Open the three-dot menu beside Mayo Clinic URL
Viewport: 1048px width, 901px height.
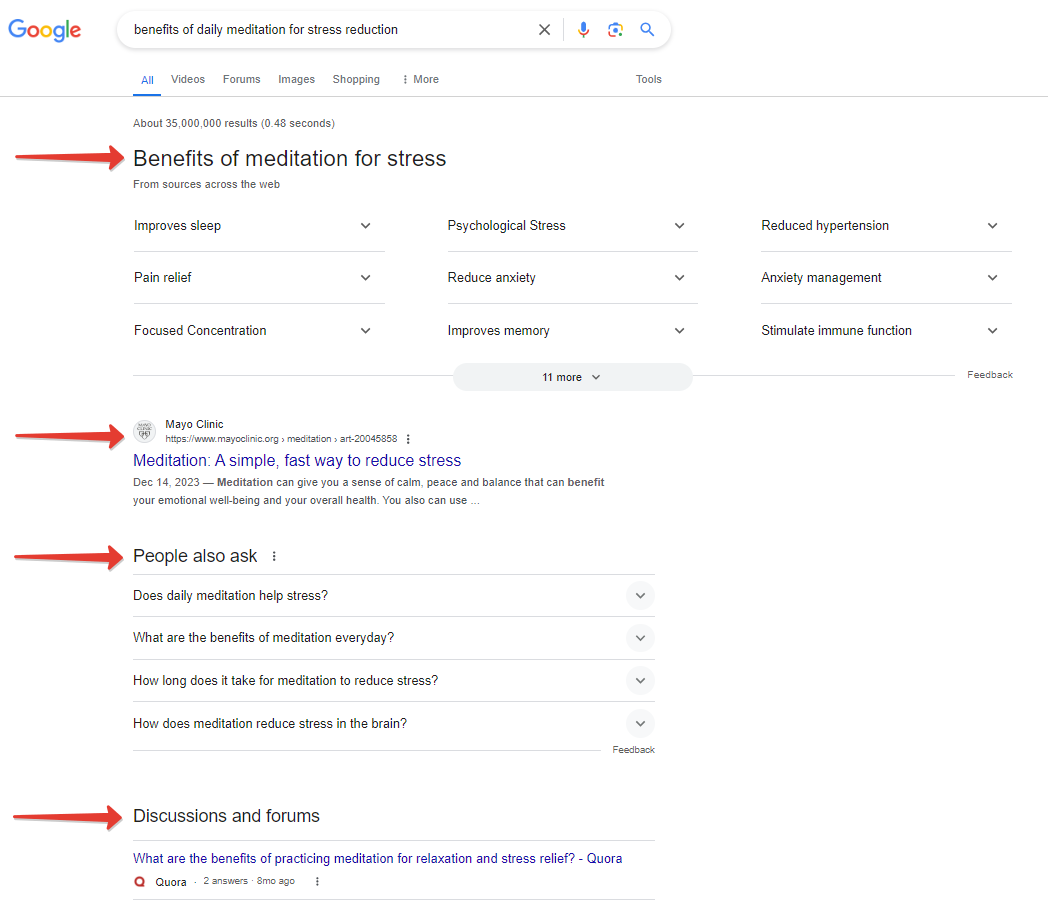(x=408, y=439)
